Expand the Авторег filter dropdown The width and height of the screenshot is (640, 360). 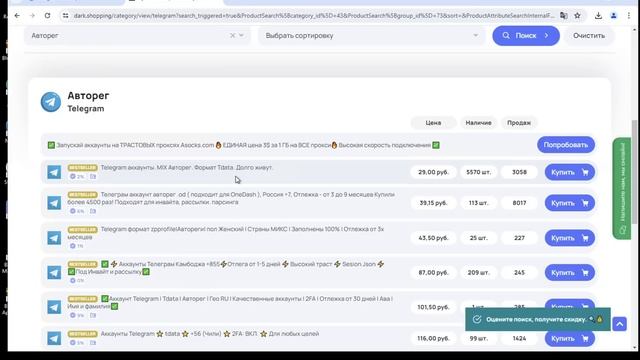[x=242, y=36]
